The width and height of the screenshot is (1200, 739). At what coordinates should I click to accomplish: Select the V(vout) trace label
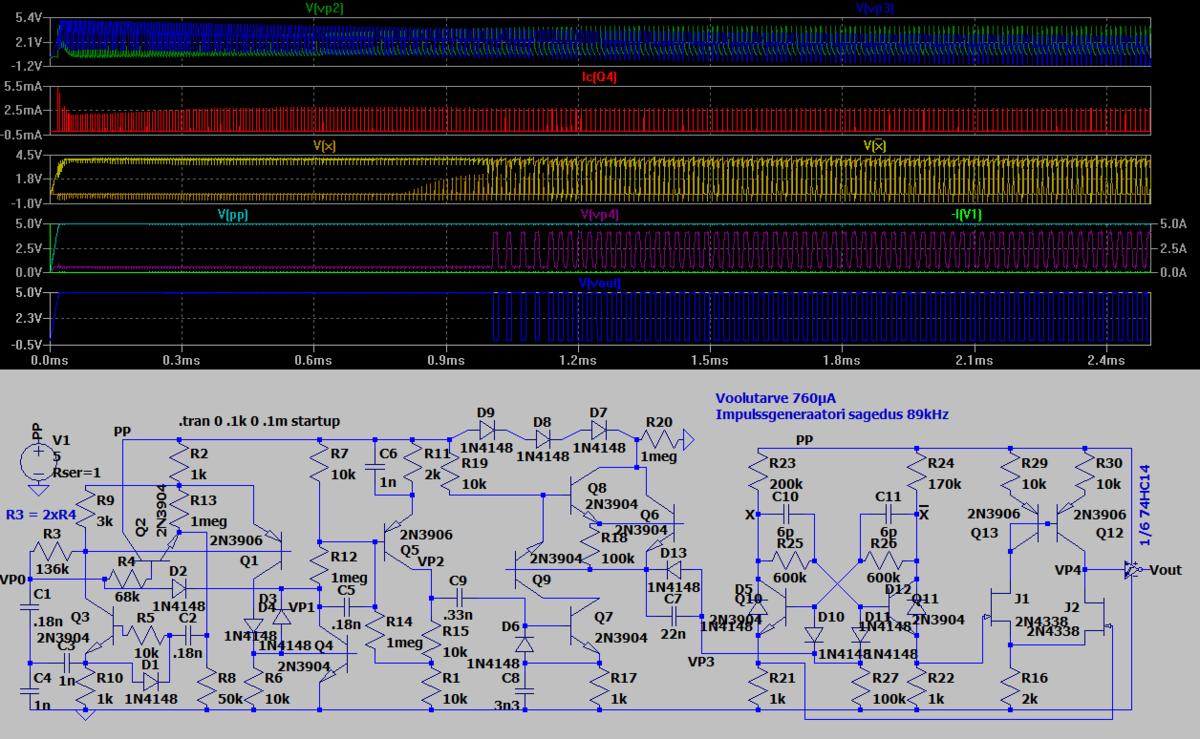point(600,283)
